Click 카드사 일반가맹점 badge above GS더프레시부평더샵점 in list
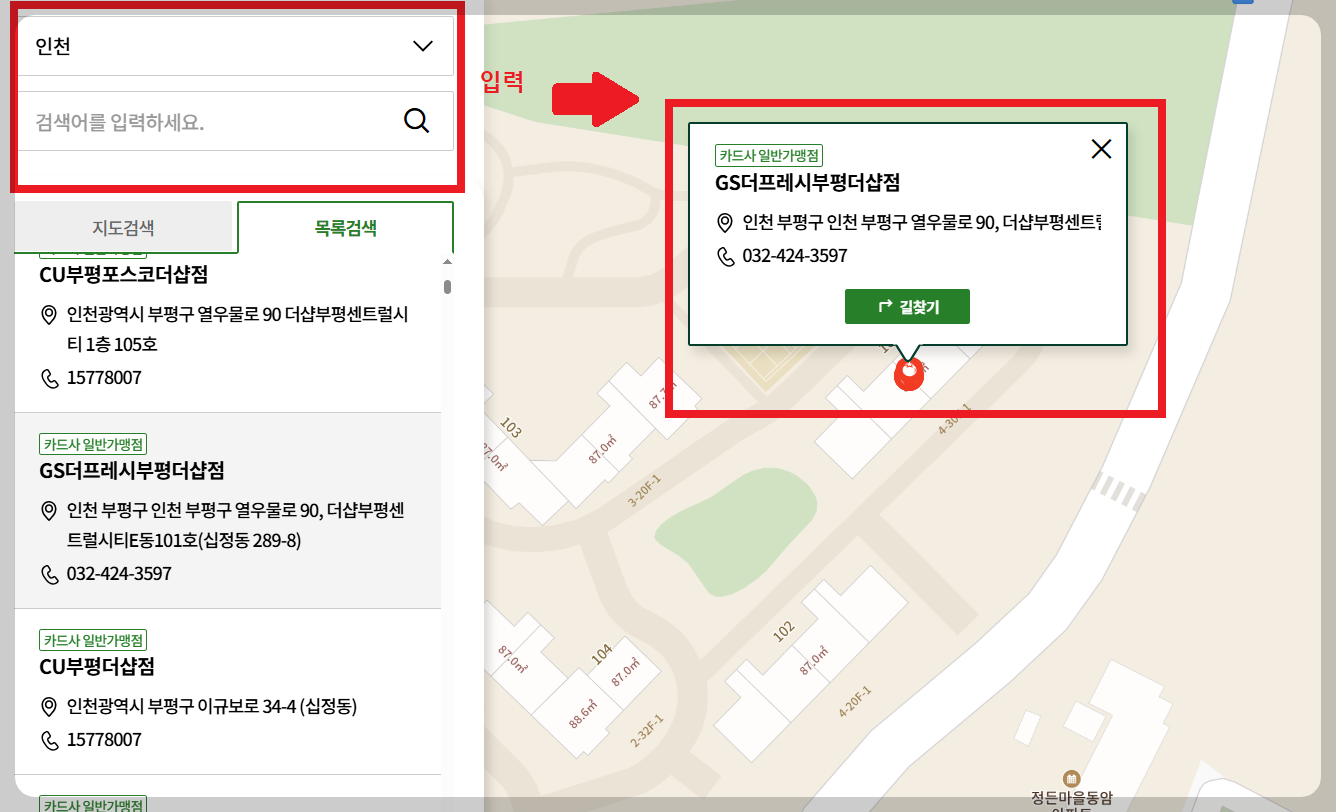This screenshot has width=1336, height=812. click(x=93, y=444)
